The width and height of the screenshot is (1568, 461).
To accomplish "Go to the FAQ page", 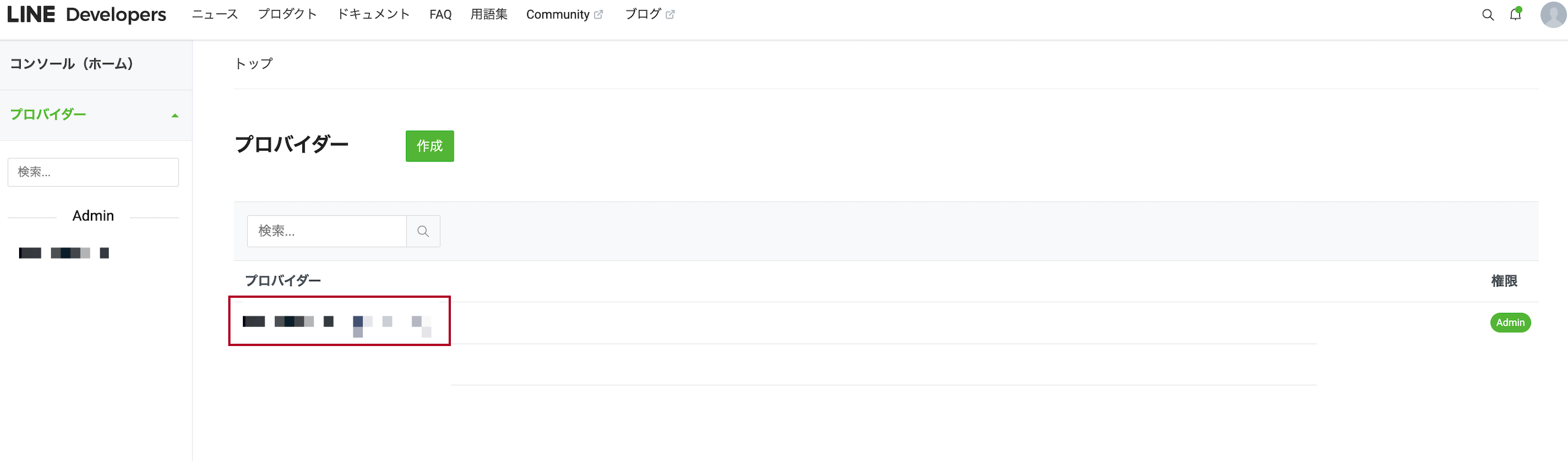I will click(x=440, y=15).
